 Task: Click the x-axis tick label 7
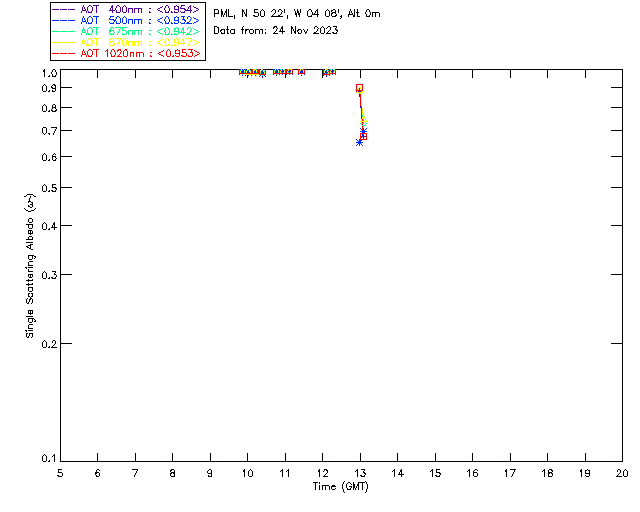point(135,474)
